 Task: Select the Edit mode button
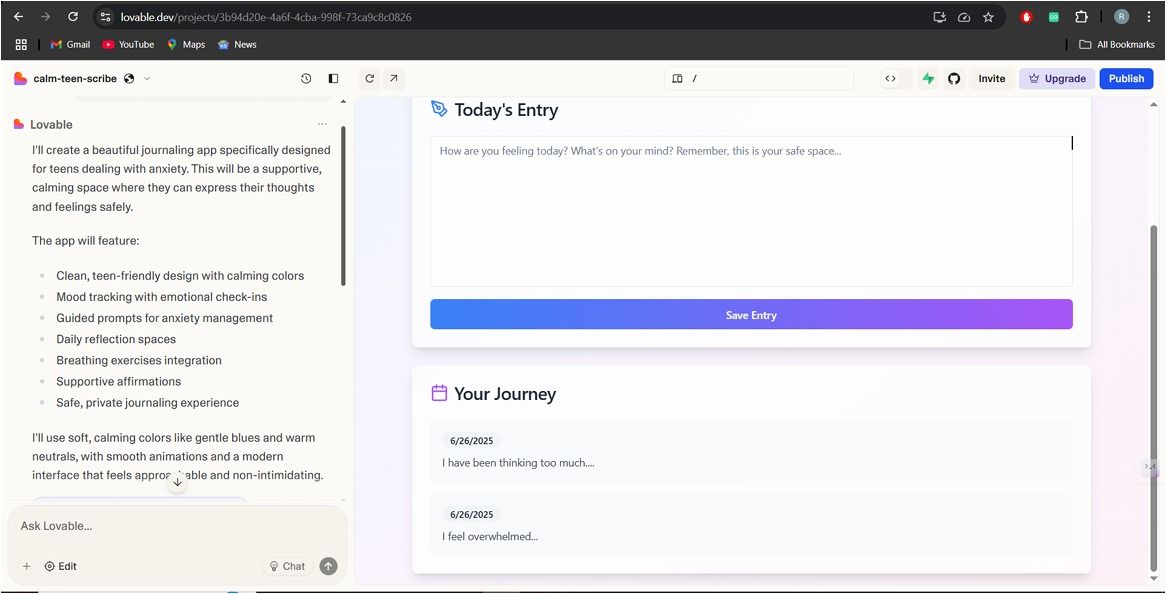60,566
